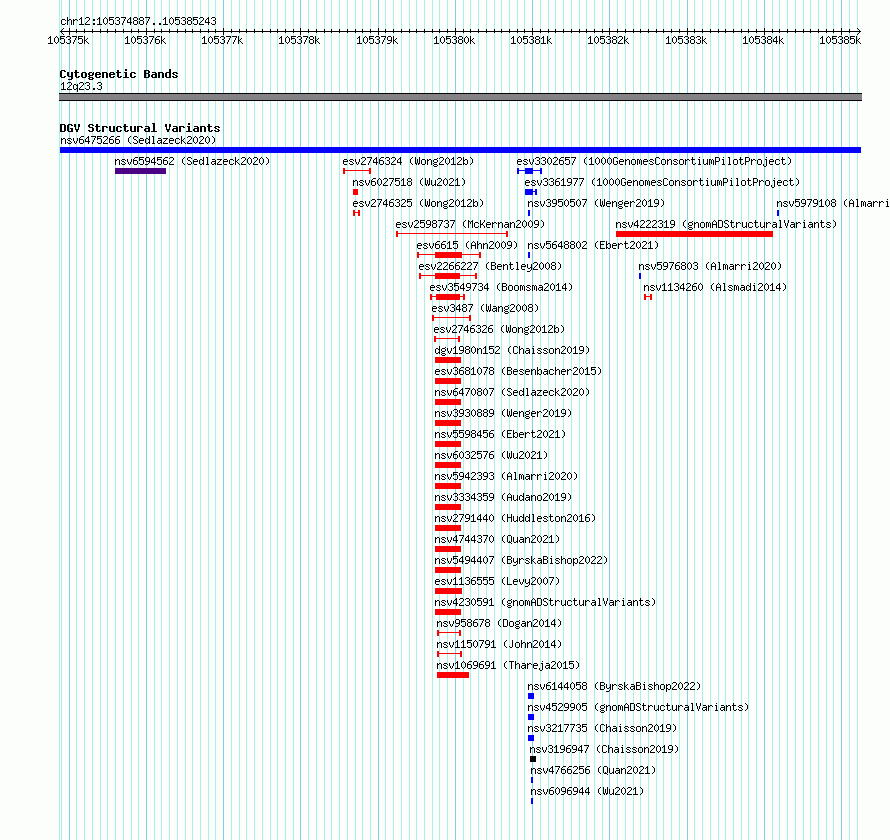The height and width of the screenshot is (840, 890).
Task: Click esv3681078 (Besenbacher2015) label
Action: coord(518,371)
